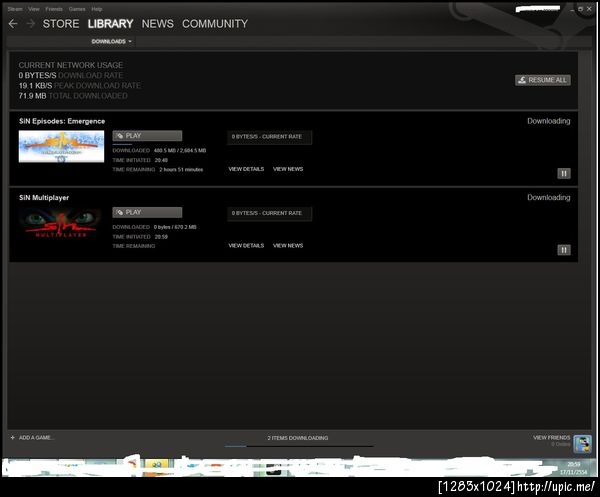Open the NEWS section
The width and height of the screenshot is (600, 497).
[x=158, y=24]
